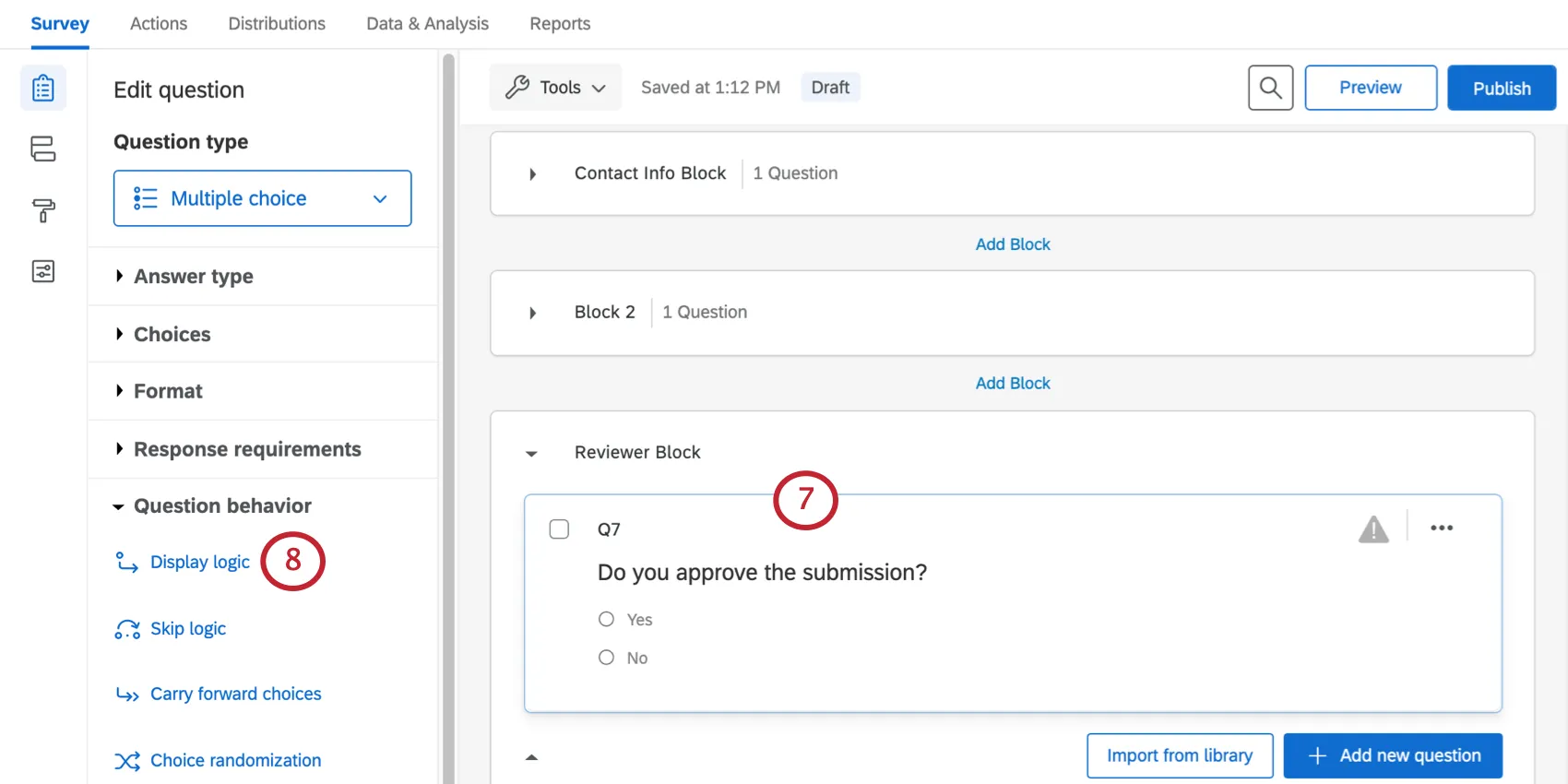Select the Yes radio option
Image resolution: width=1568 pixels, height=784 pixels.
point(606,619)
